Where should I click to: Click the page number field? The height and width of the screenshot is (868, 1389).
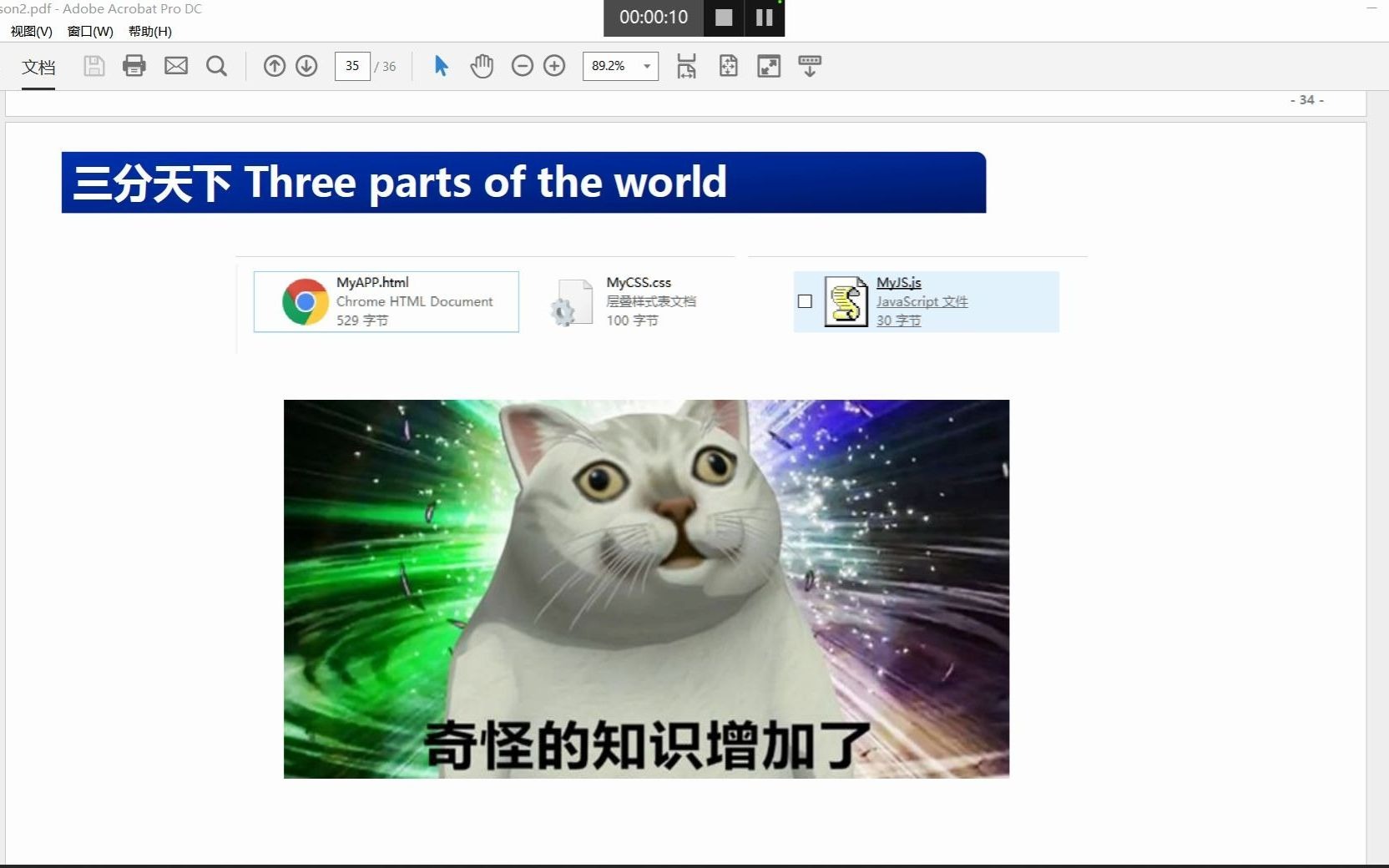(352, 66)
